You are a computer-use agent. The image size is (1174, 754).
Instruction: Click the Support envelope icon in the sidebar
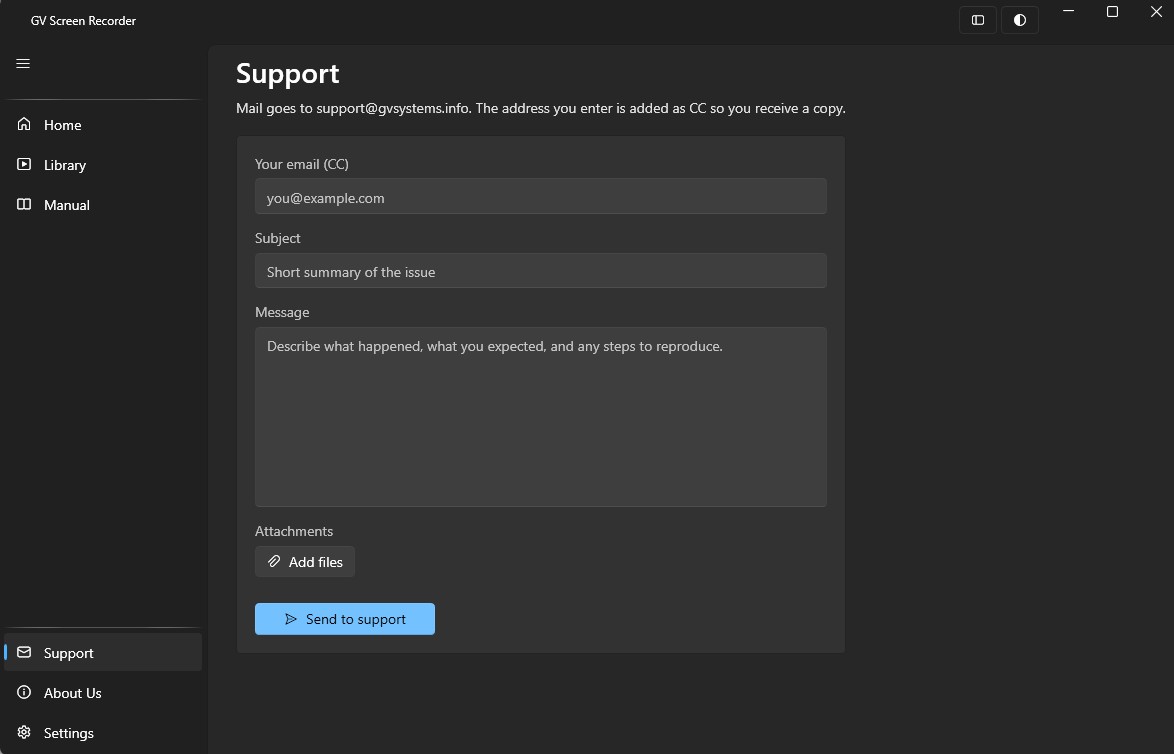pos(24,652)
